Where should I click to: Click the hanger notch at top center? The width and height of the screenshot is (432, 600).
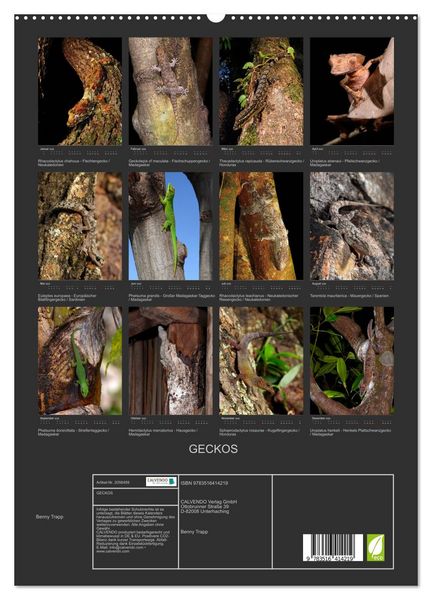click(216, 18)
